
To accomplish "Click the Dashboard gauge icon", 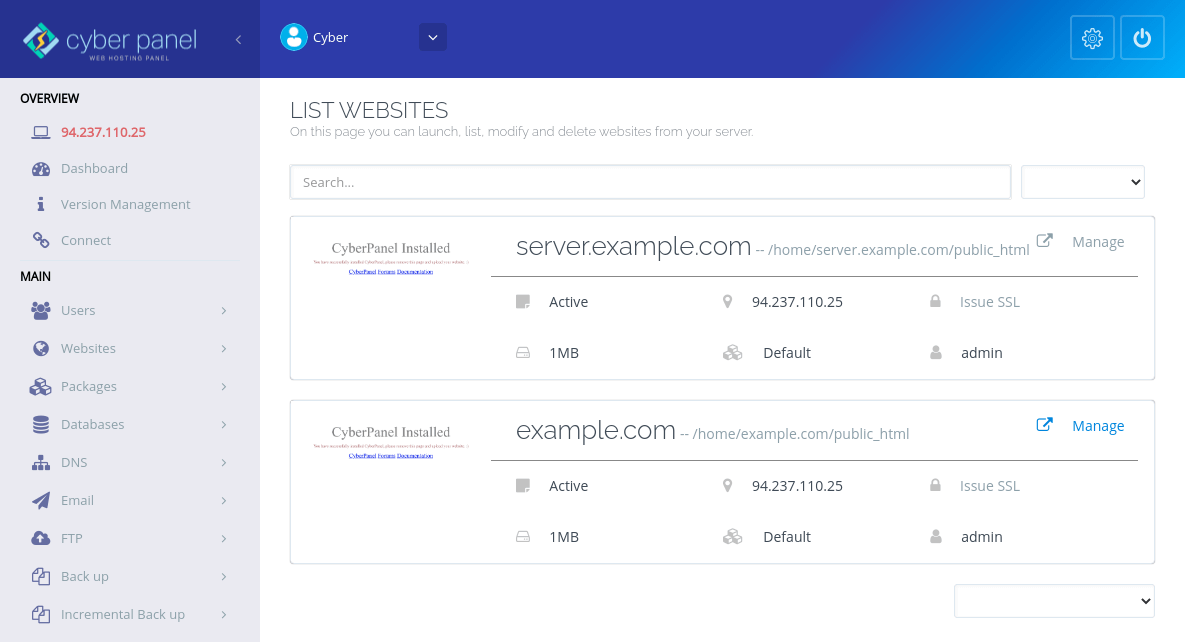I will [41, 168].
